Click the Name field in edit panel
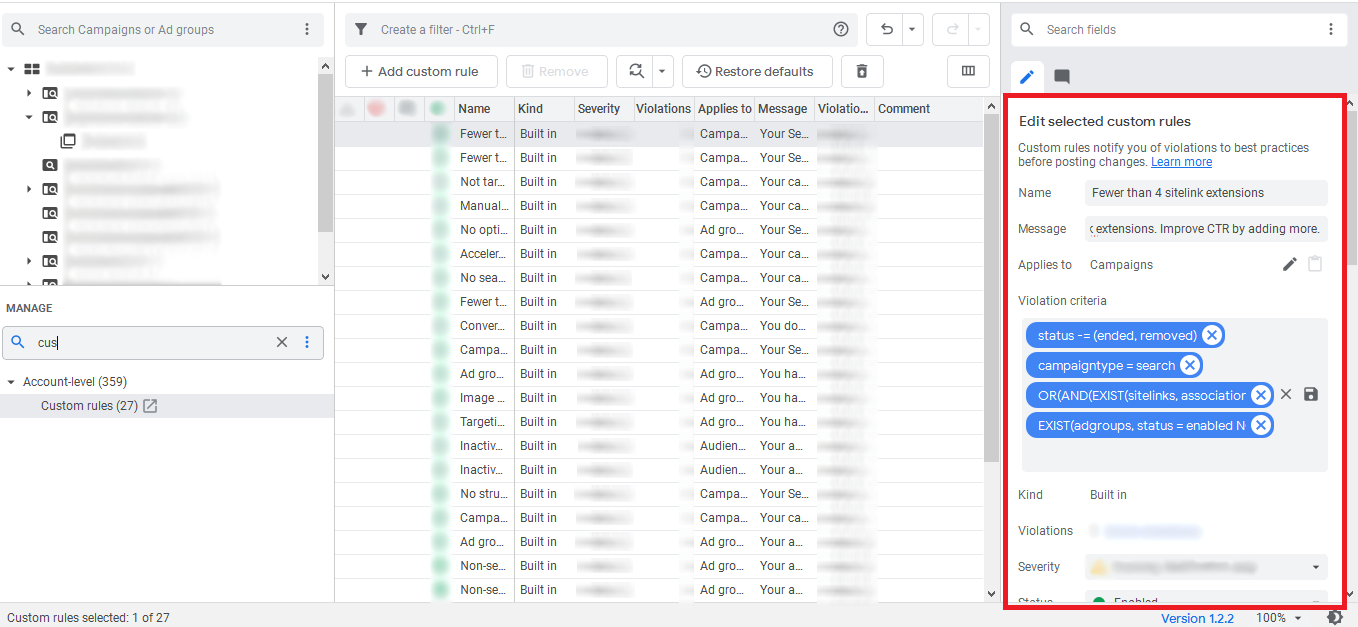 1205,193
